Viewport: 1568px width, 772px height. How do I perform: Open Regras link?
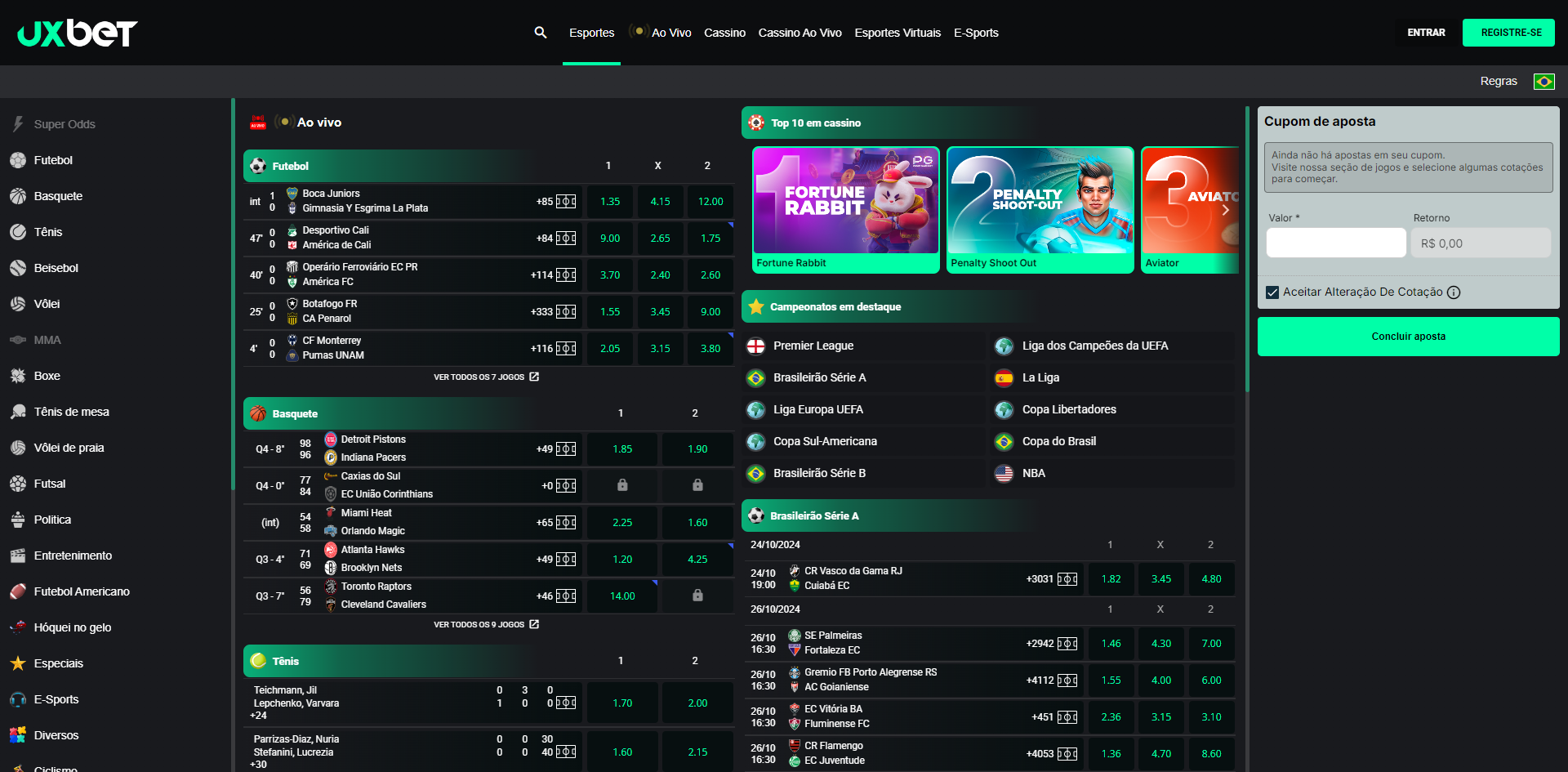tap(1499, 81)
